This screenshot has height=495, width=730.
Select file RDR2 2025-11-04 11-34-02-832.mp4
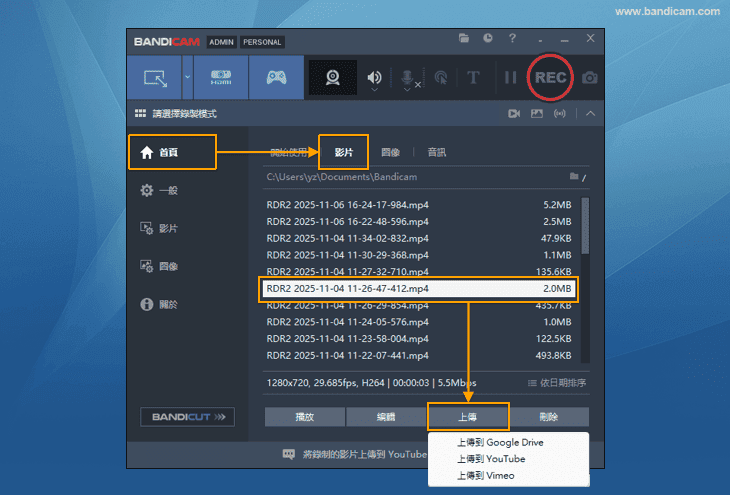[x=348, y=238]
